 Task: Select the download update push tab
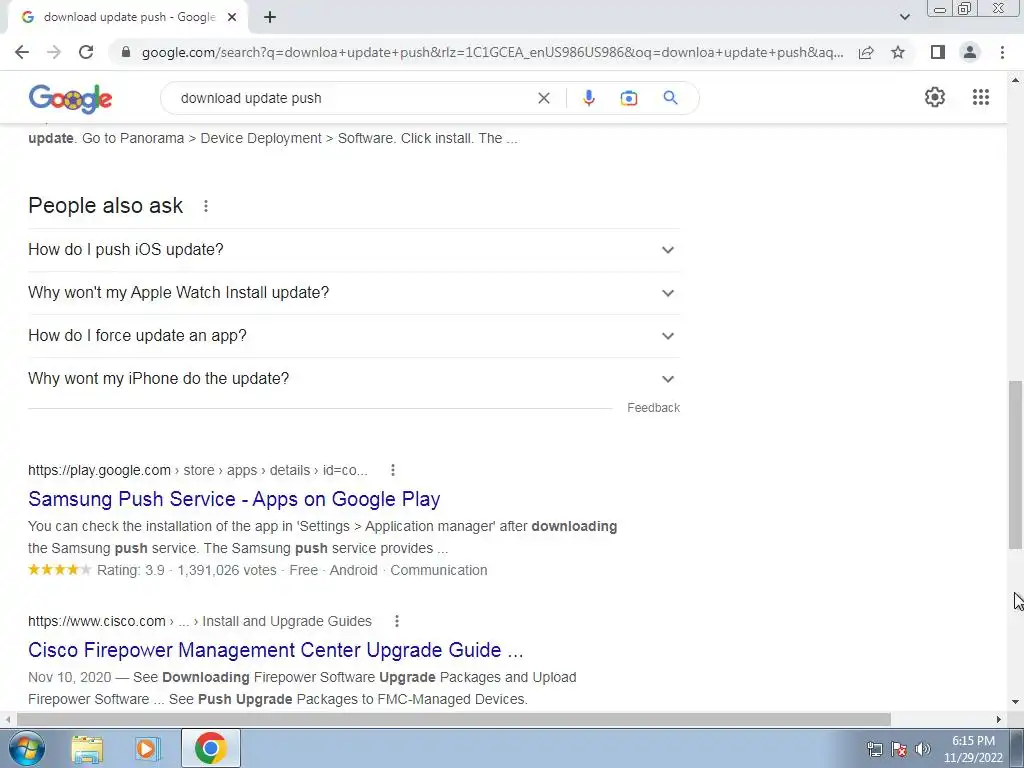coord(127,17)
